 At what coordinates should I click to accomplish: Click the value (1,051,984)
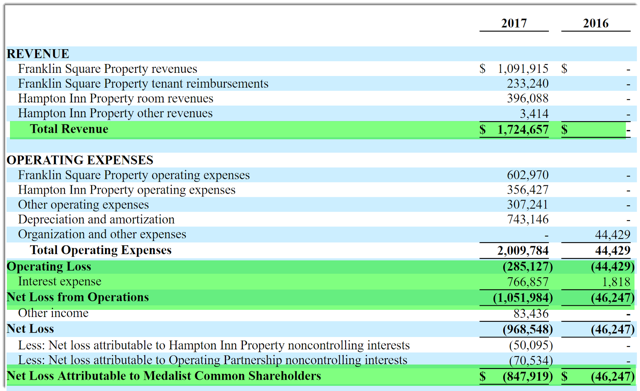coord(523,298)
